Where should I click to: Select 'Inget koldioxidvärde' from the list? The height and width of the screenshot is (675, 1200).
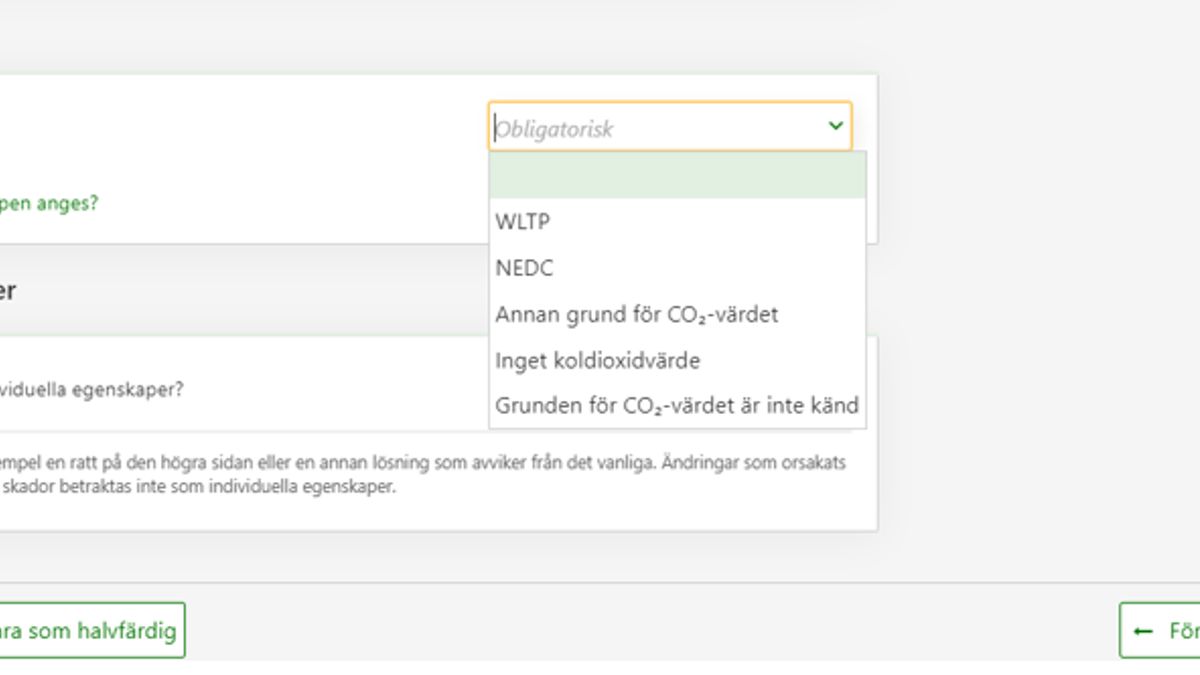tap(597, 360)
